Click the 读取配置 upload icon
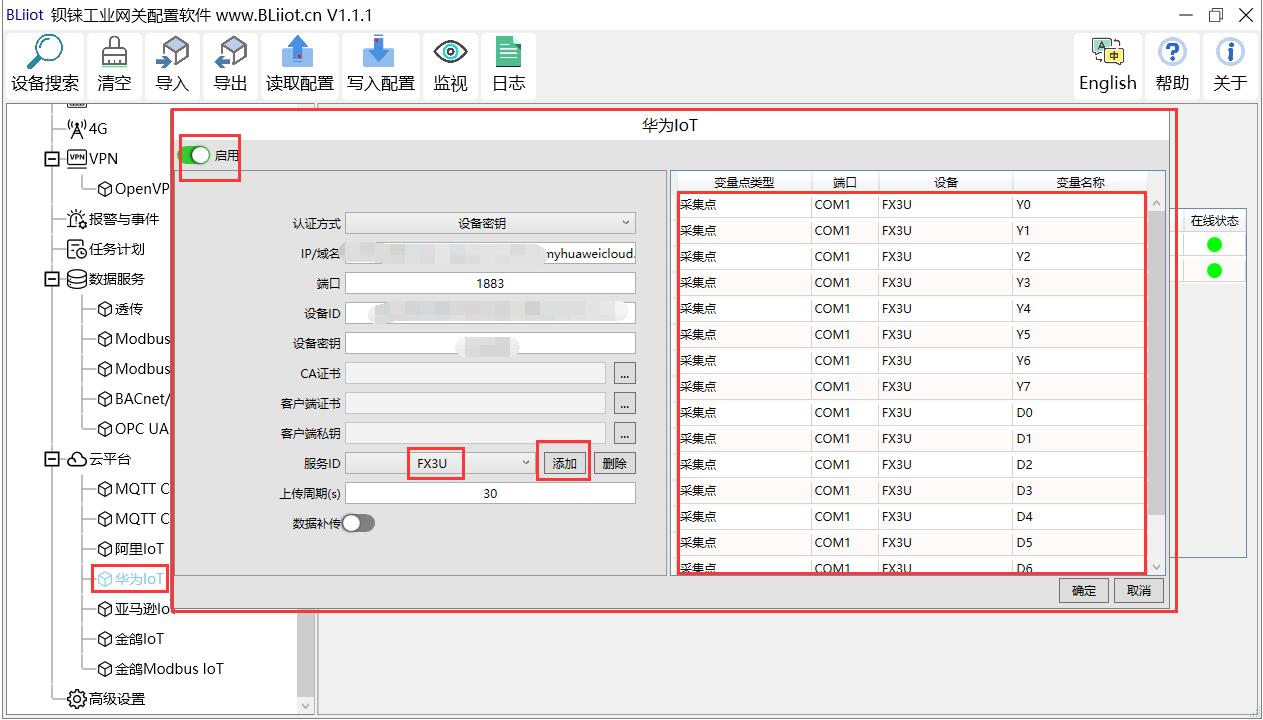1263x720 pixels. point(299,52)
